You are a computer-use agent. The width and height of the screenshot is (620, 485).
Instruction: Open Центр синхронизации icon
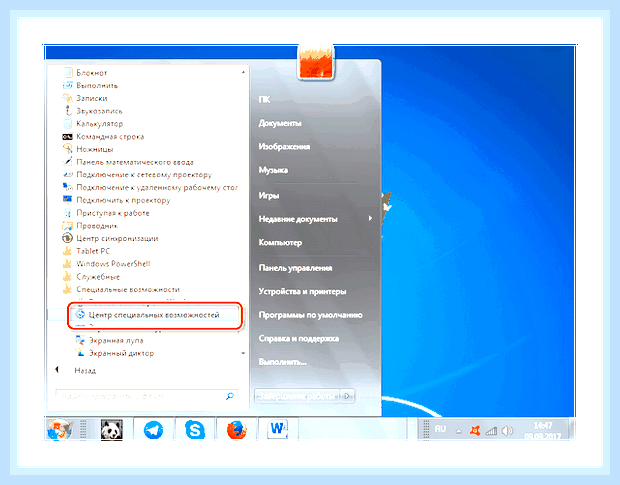[x=68, y=238]
